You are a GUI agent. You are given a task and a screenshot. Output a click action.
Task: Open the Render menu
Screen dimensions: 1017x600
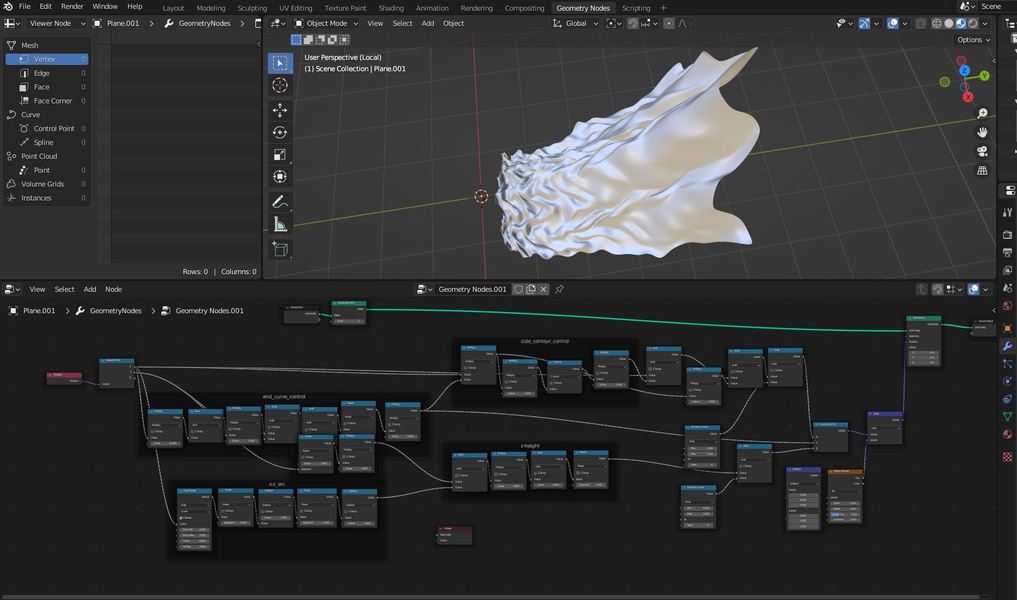(x=72, y=6)
